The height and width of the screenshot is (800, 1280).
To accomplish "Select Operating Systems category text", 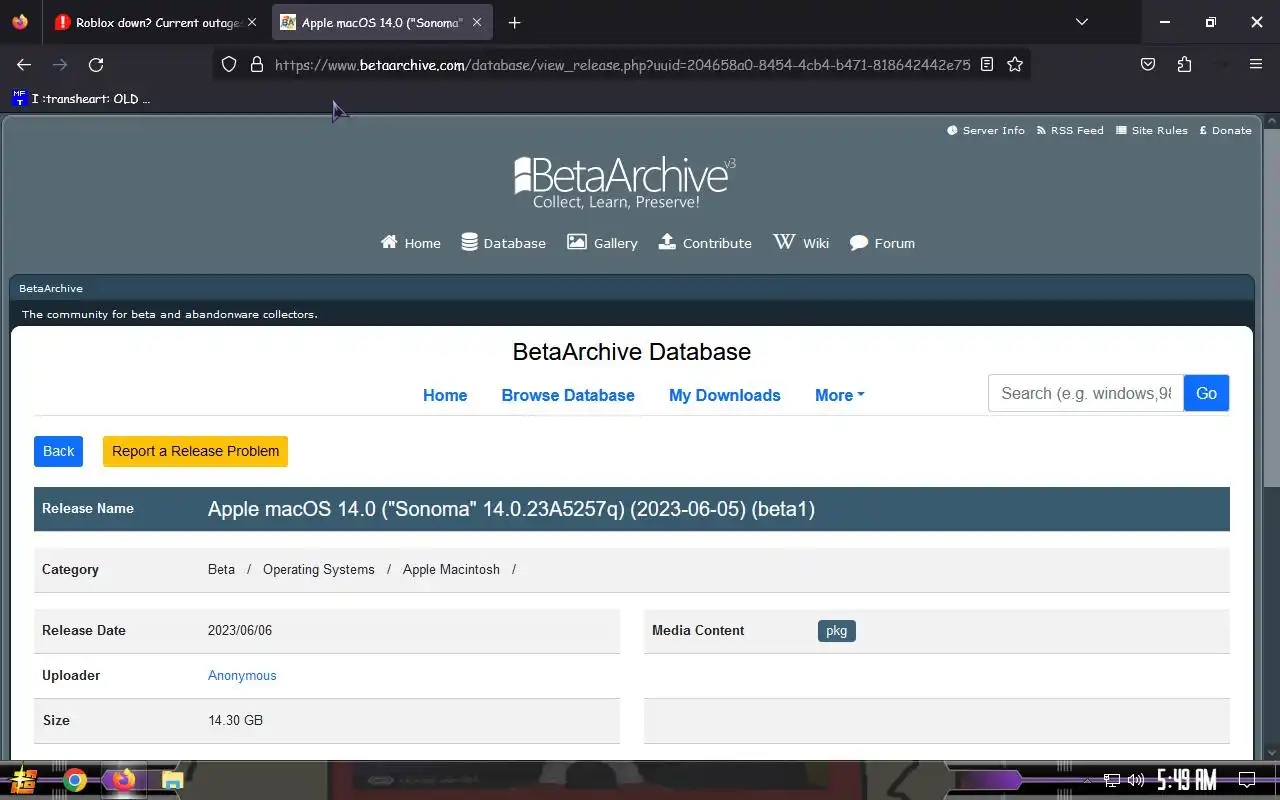I will click(x=319, y=569).
